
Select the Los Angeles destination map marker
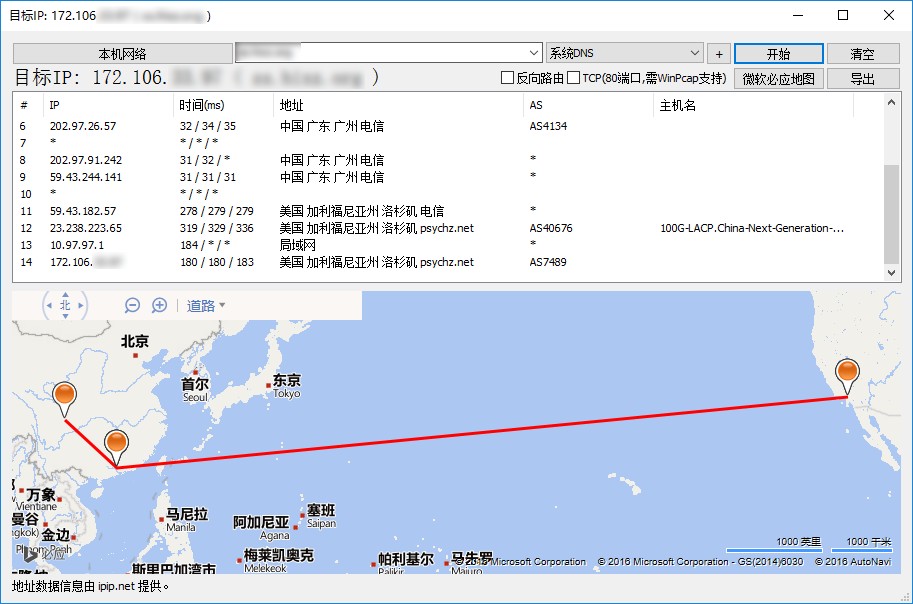coord(847,373)
